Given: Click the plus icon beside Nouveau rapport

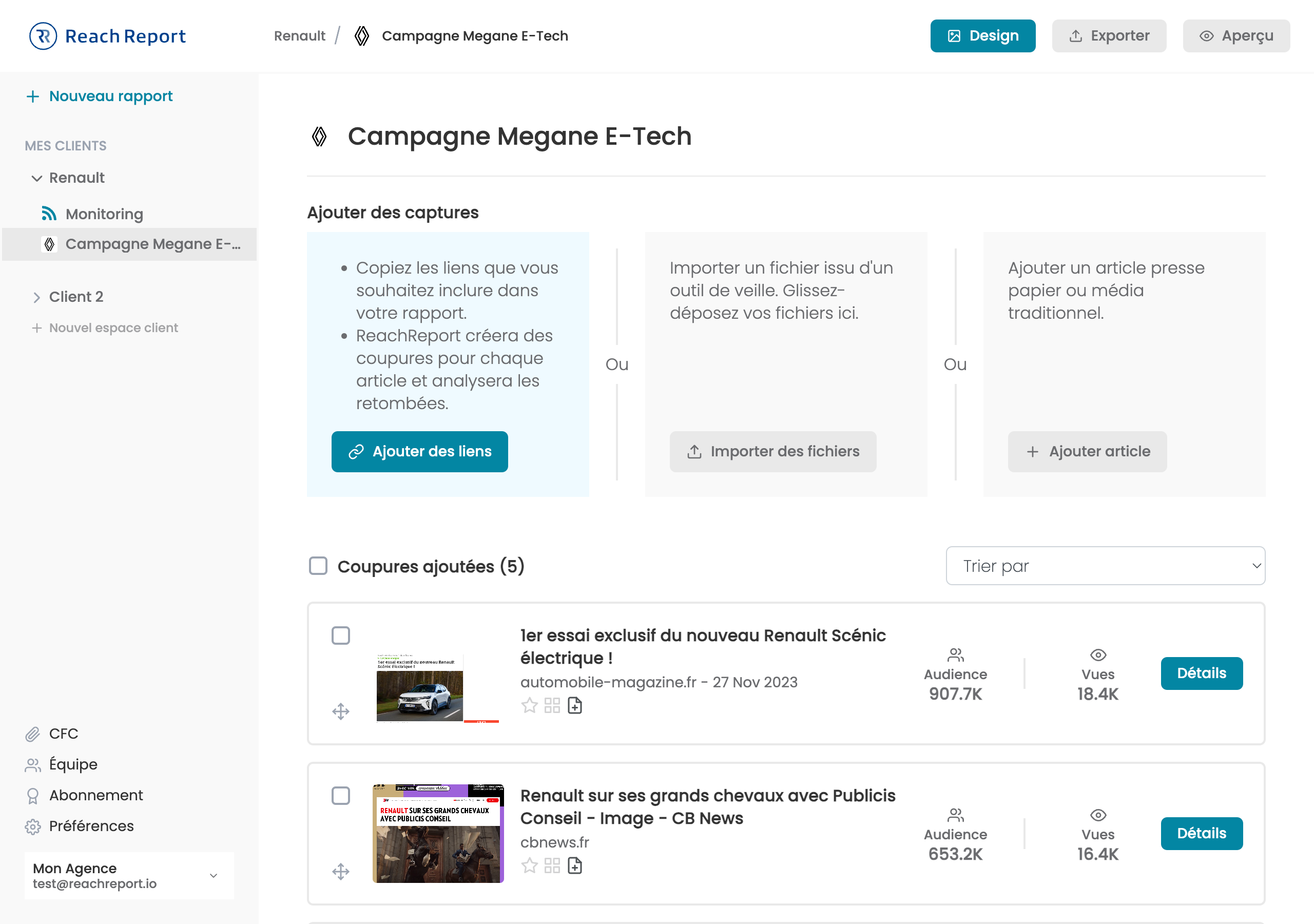Looking at the screenshot, I should pos(33,96).
